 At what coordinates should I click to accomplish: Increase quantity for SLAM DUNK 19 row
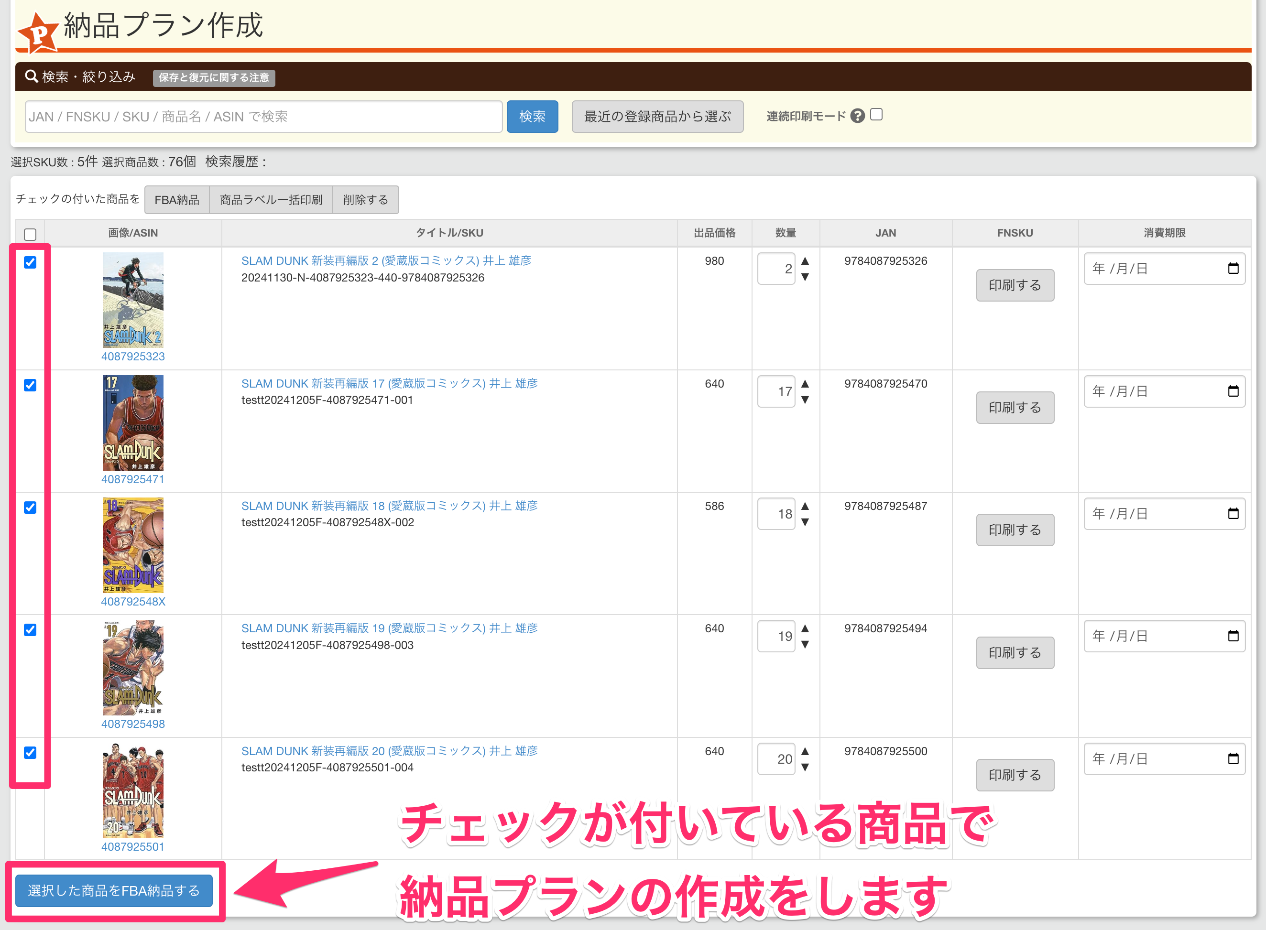(x=805, y=629)
